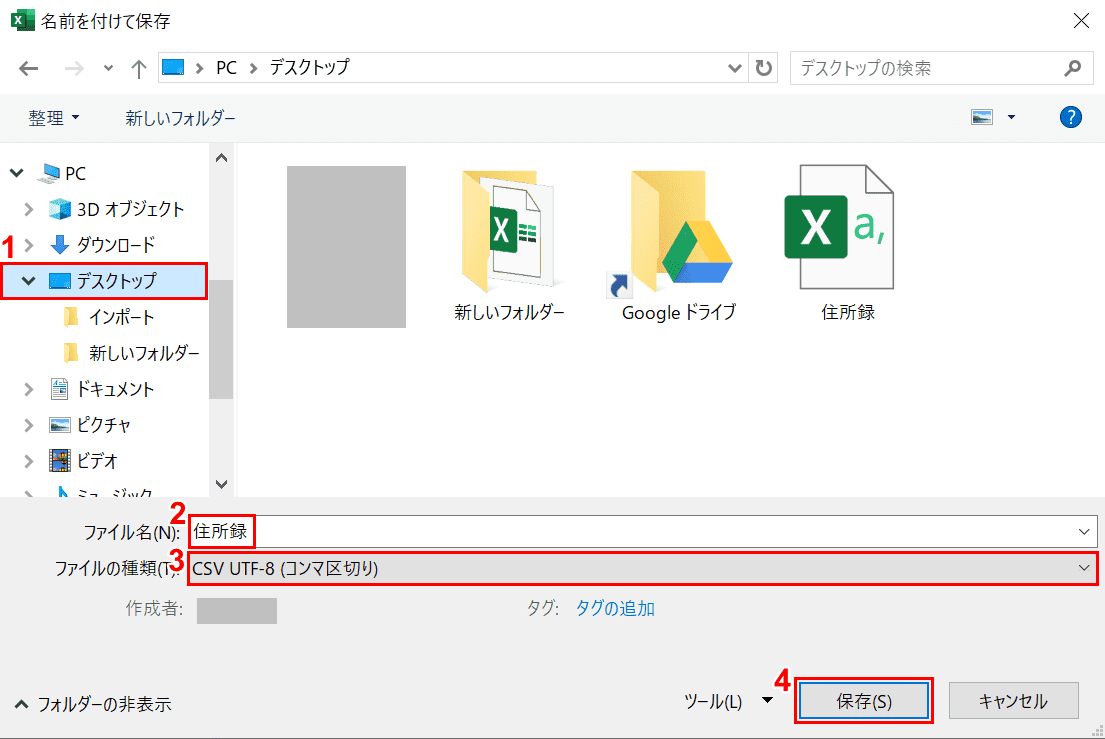Open help with question mark icon
This screenshot has height=739, width=1105.
click(x=1070, y=117)
